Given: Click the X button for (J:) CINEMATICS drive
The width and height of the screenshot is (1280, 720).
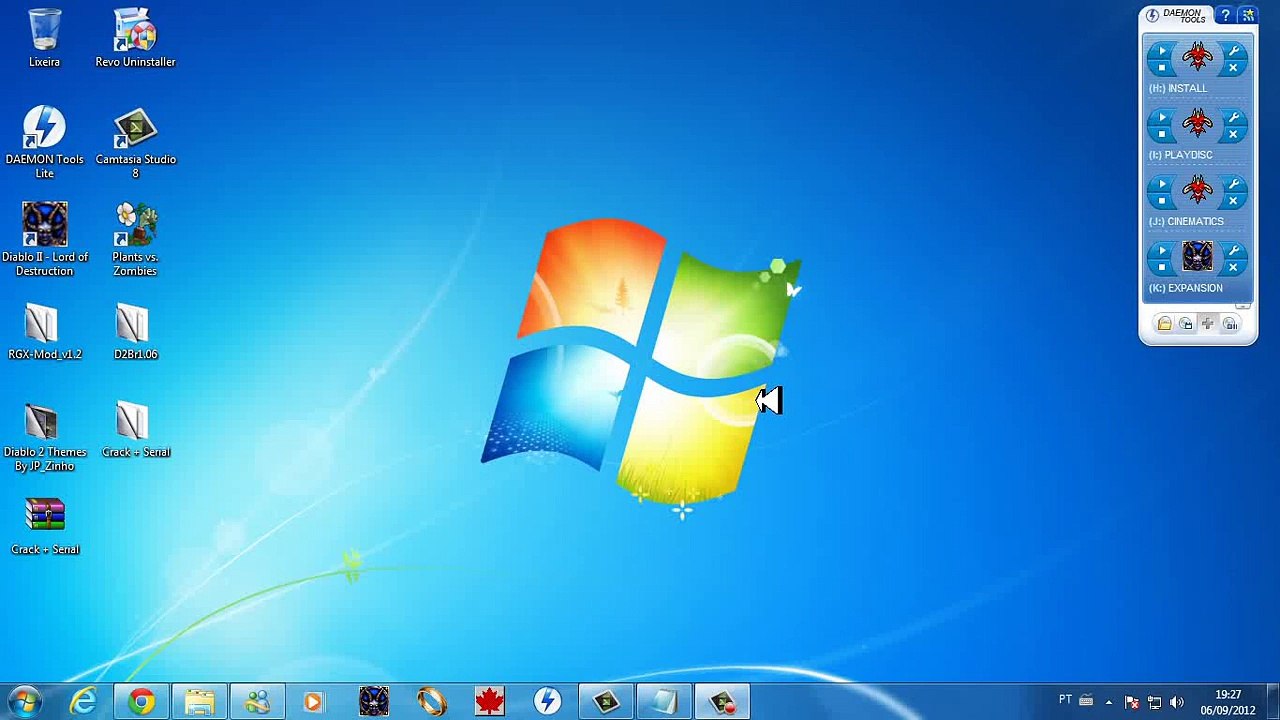Looking at the screenshot, I should pos(1234,201).
